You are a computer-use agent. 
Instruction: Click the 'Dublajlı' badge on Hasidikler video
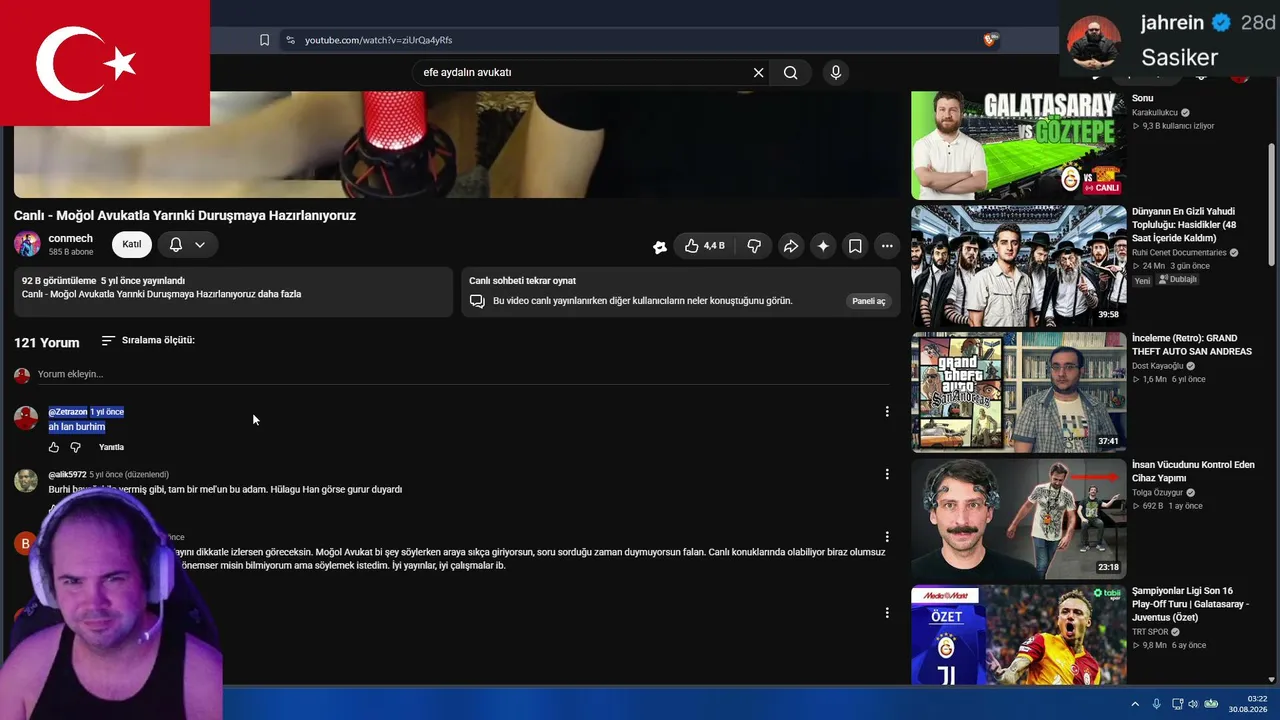click(x=1177, y=280)
